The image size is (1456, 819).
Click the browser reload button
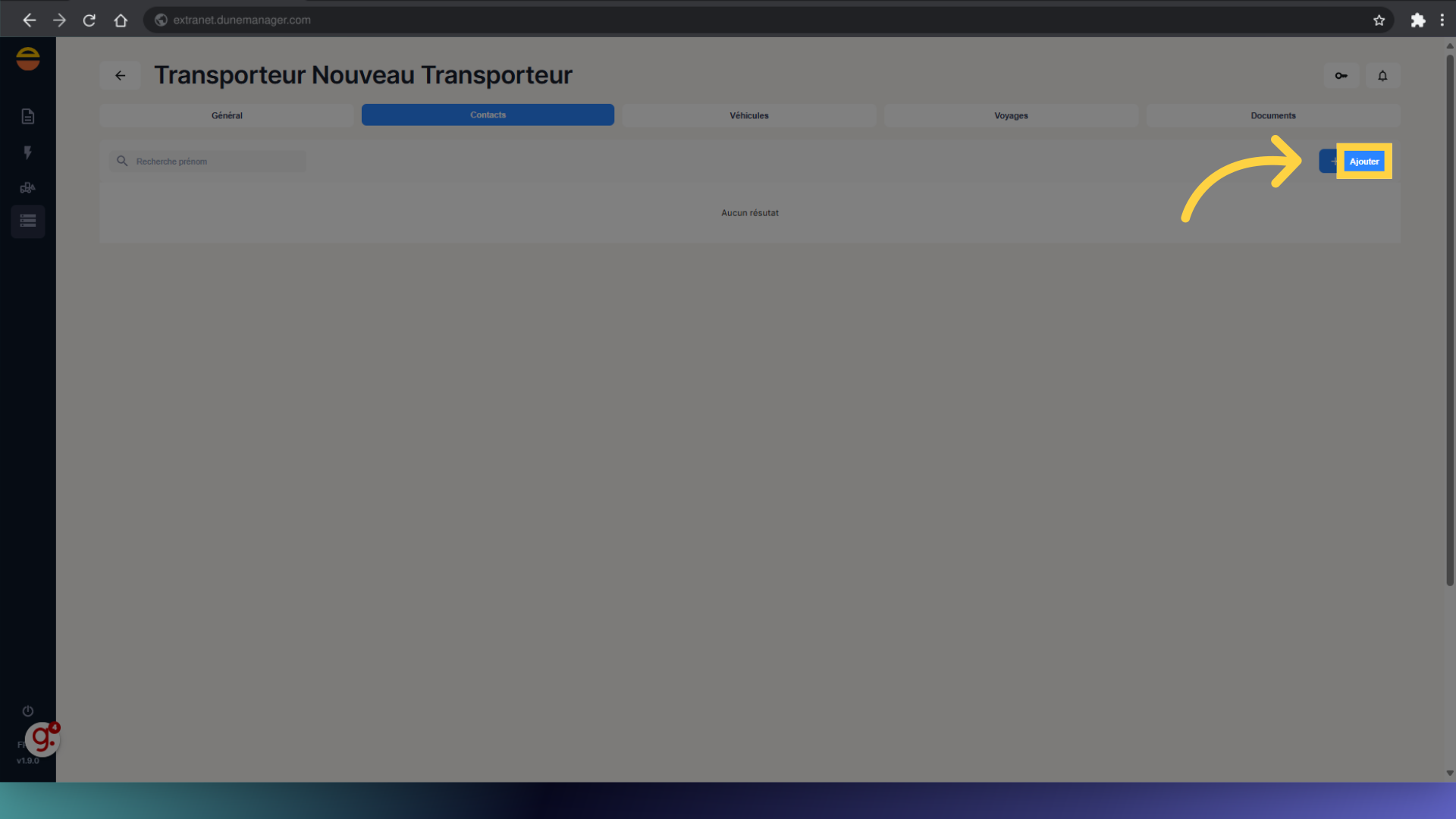[x=89, y=20]
